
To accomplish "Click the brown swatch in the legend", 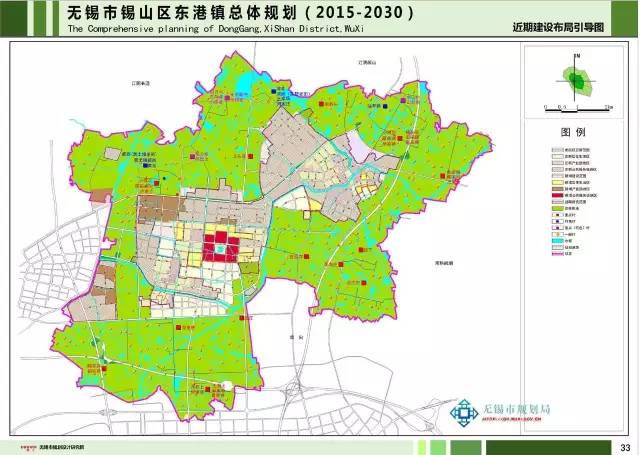I will tap(557, 188).
